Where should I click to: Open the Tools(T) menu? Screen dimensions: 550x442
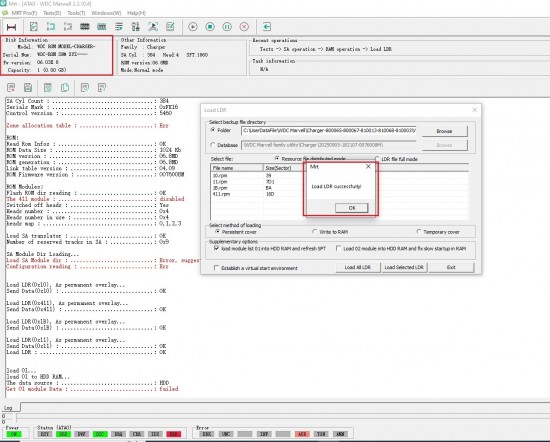pos(76,13)
